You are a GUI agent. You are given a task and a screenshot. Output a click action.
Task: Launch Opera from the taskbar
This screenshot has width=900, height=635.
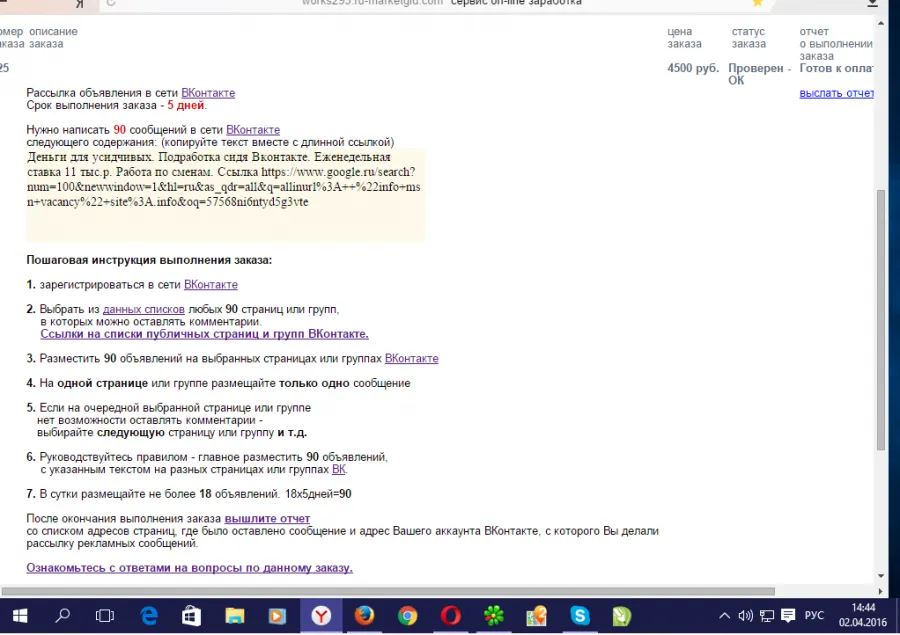[451, 616]
